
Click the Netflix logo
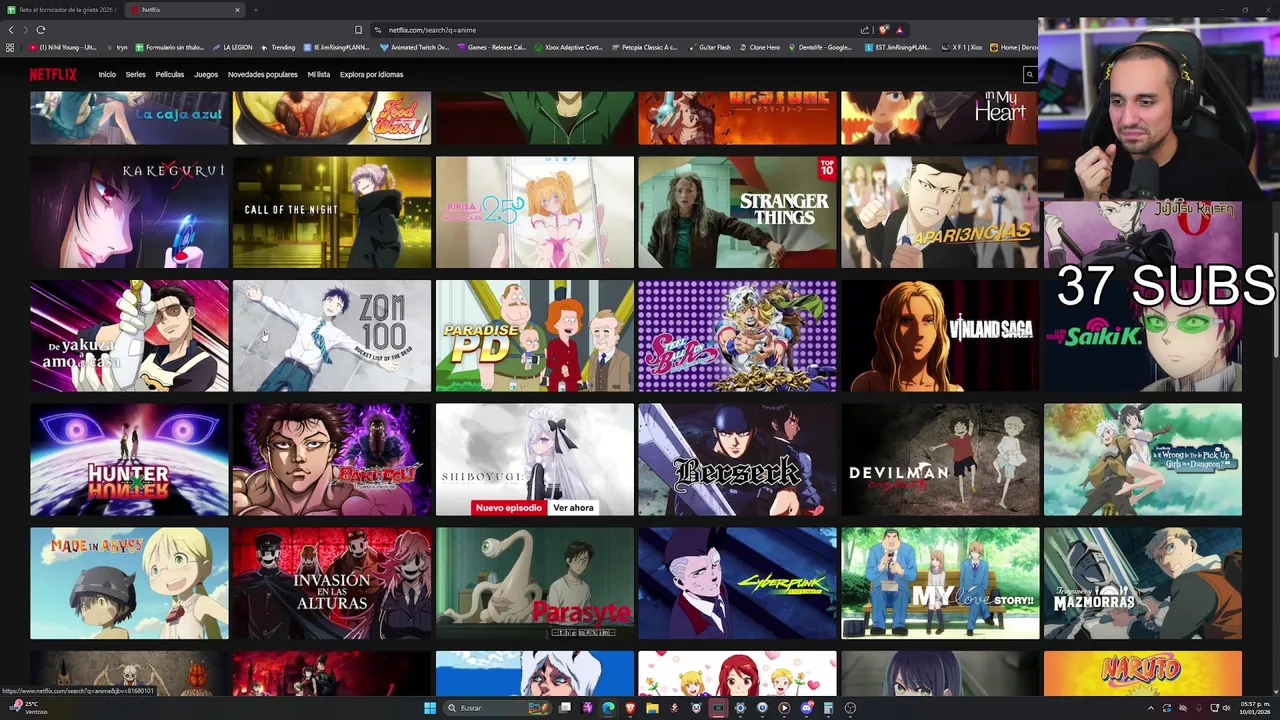coord(52,74)
